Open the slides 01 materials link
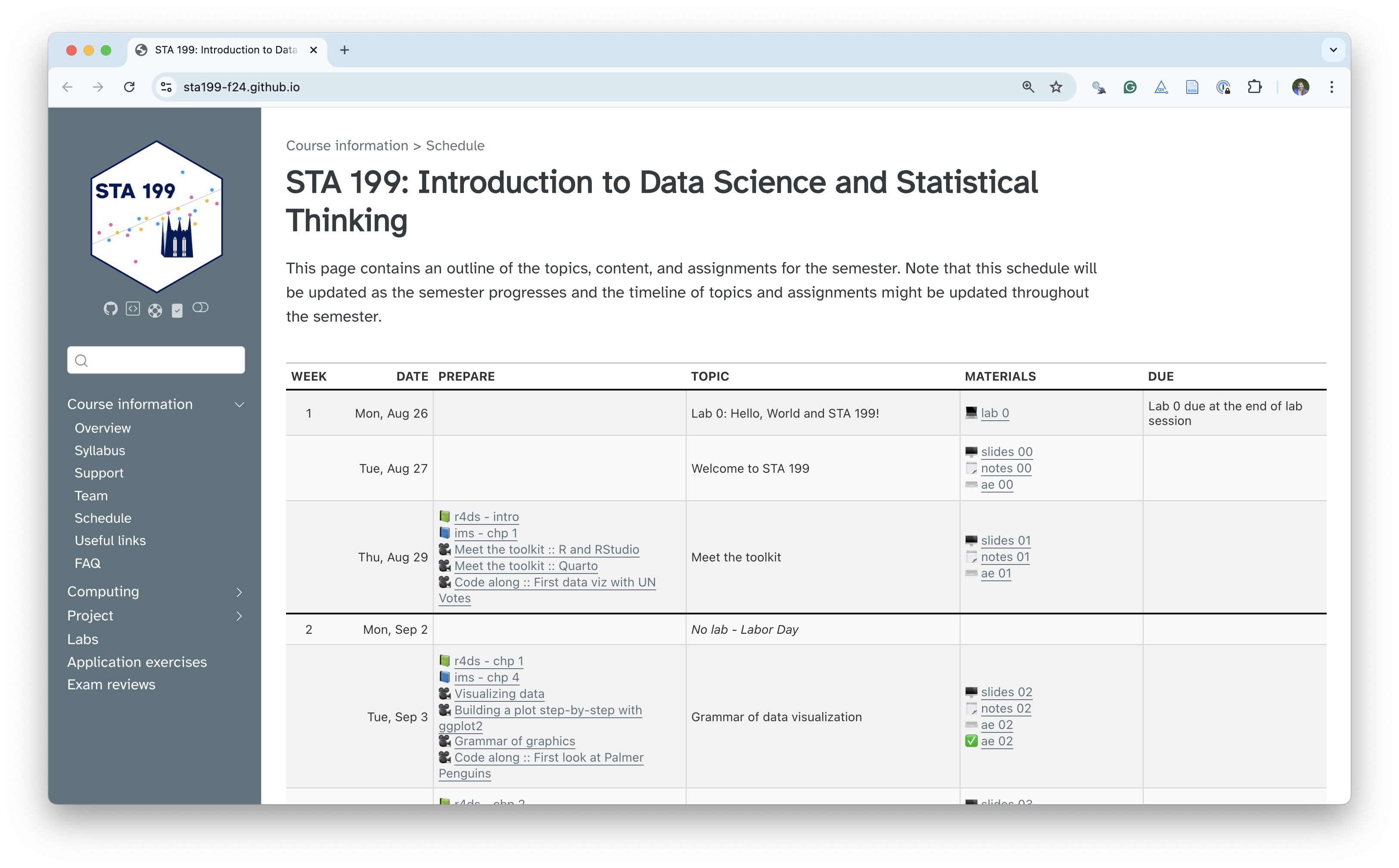1399x868 pixels. tap(1006, 540)
